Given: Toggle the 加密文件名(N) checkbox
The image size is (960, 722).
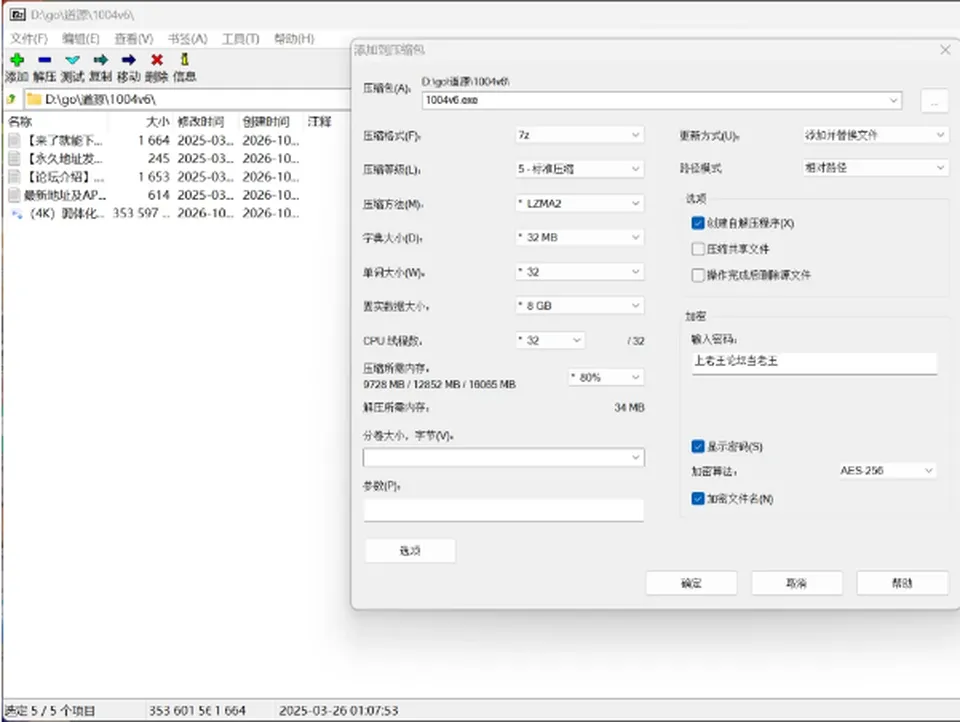Looking at the screenshot, I should [698, 498].
